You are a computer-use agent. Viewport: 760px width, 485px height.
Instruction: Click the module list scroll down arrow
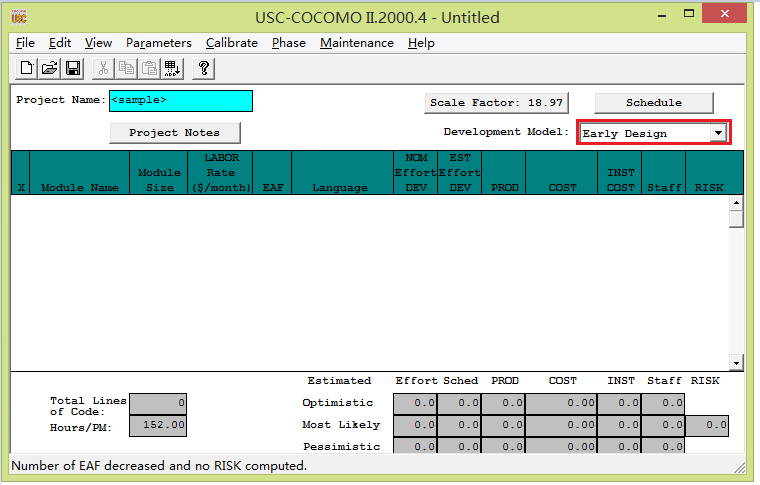(736, 362)
